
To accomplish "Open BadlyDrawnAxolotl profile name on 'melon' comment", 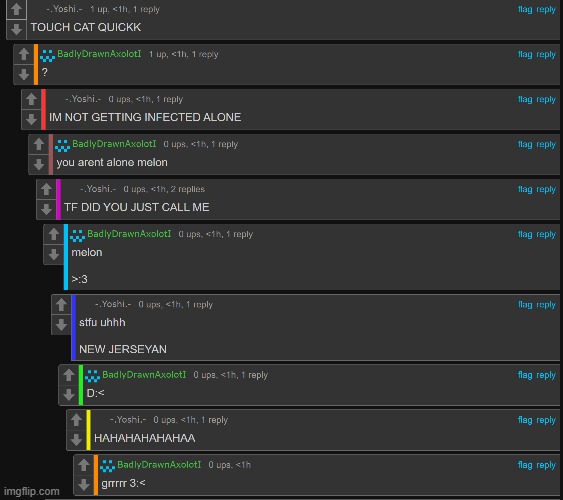I will coord(129,234).
